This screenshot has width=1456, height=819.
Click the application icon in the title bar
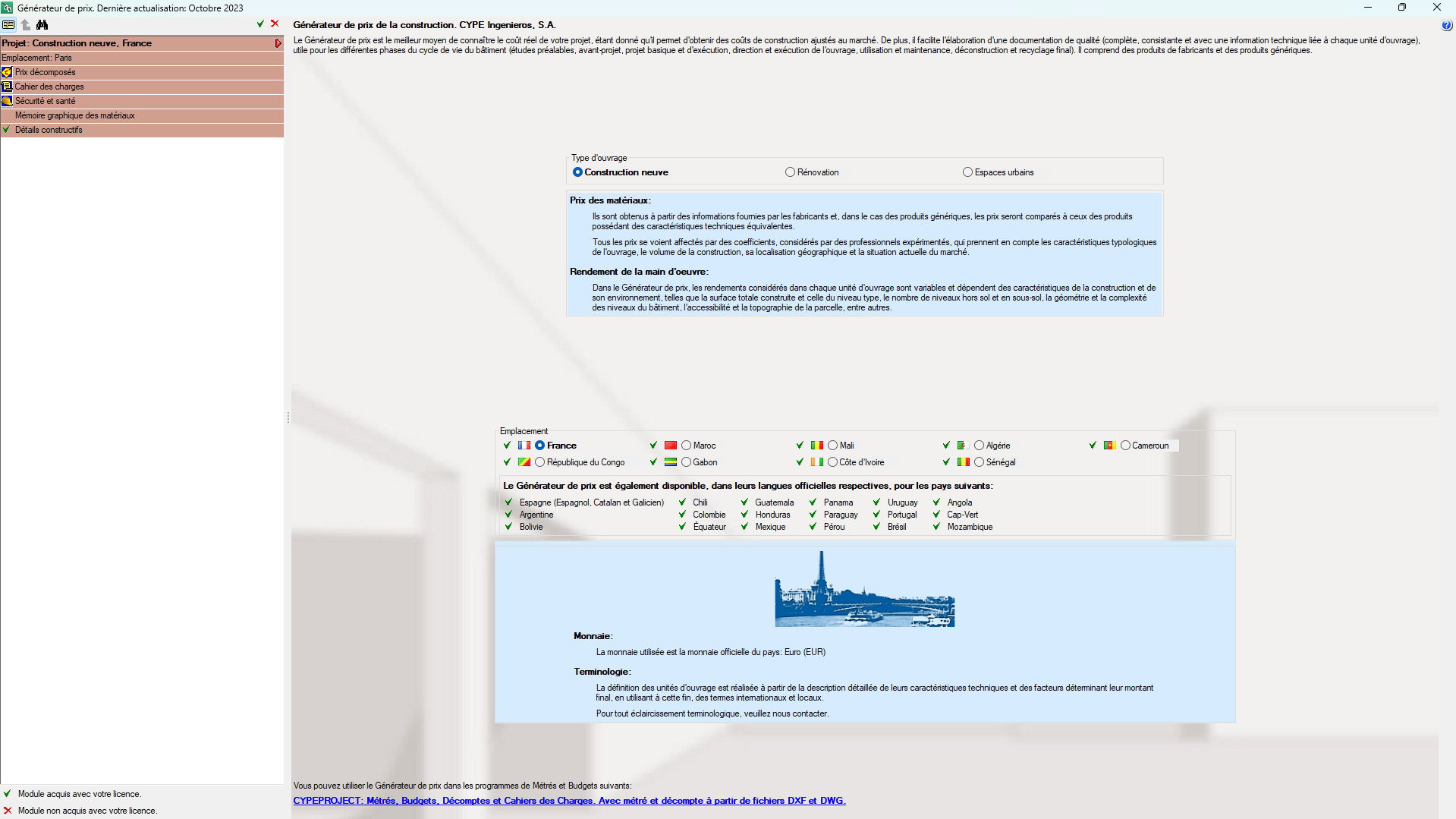(x=7, y=8)
